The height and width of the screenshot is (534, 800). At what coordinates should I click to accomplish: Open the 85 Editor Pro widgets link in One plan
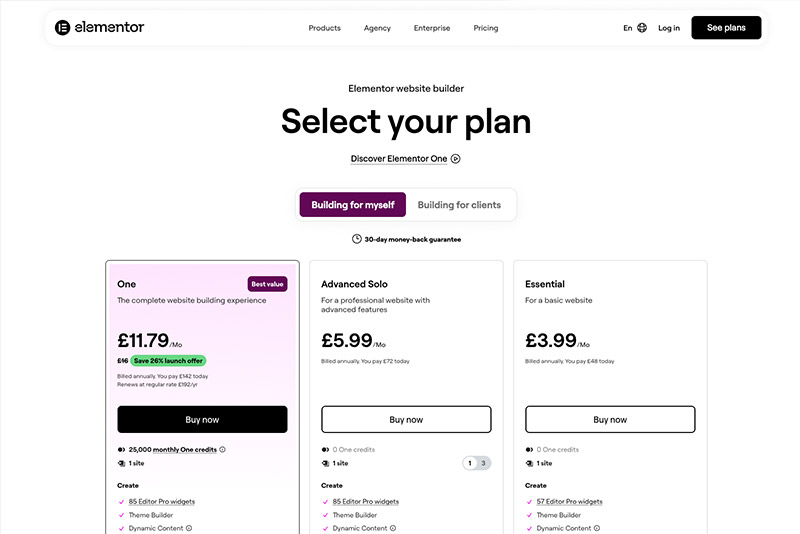pyautogui.click(x=164, y=501)
